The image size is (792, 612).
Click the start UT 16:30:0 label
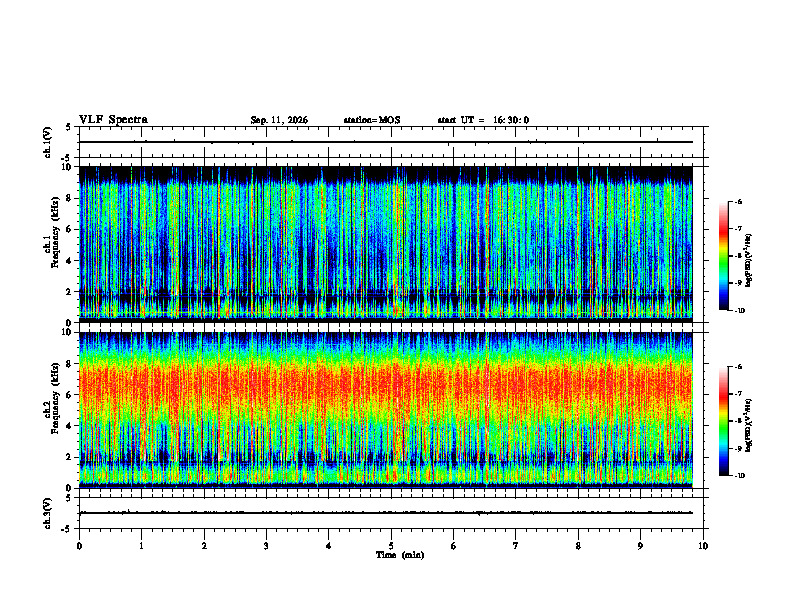[483, 120]
